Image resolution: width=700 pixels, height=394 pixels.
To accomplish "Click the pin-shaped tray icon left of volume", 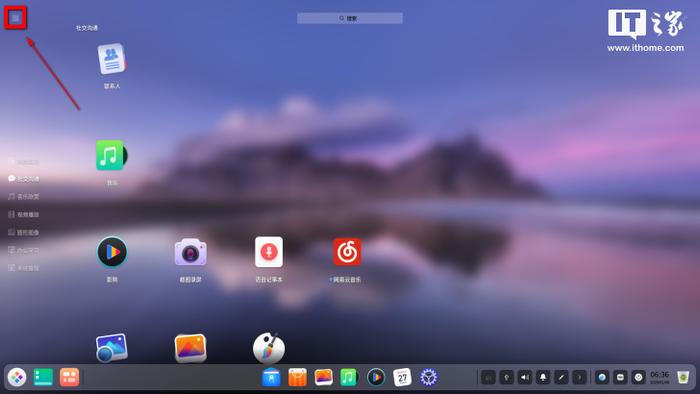I will tap(507, 377).
